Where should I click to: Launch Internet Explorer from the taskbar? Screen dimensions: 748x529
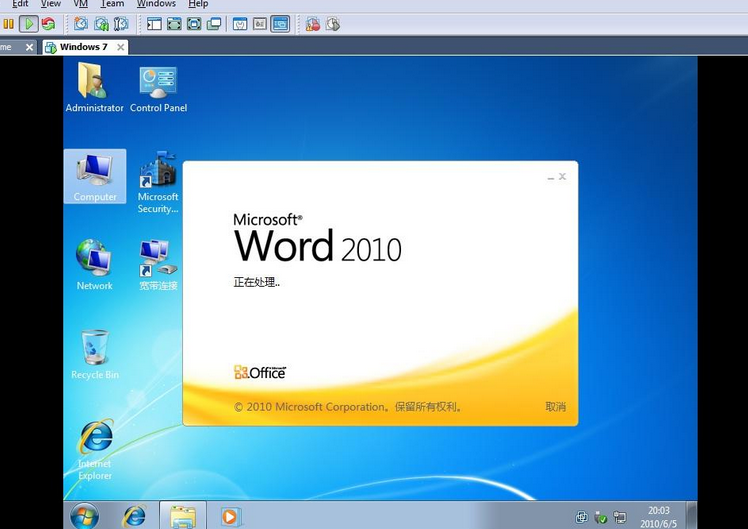[135, 516]
